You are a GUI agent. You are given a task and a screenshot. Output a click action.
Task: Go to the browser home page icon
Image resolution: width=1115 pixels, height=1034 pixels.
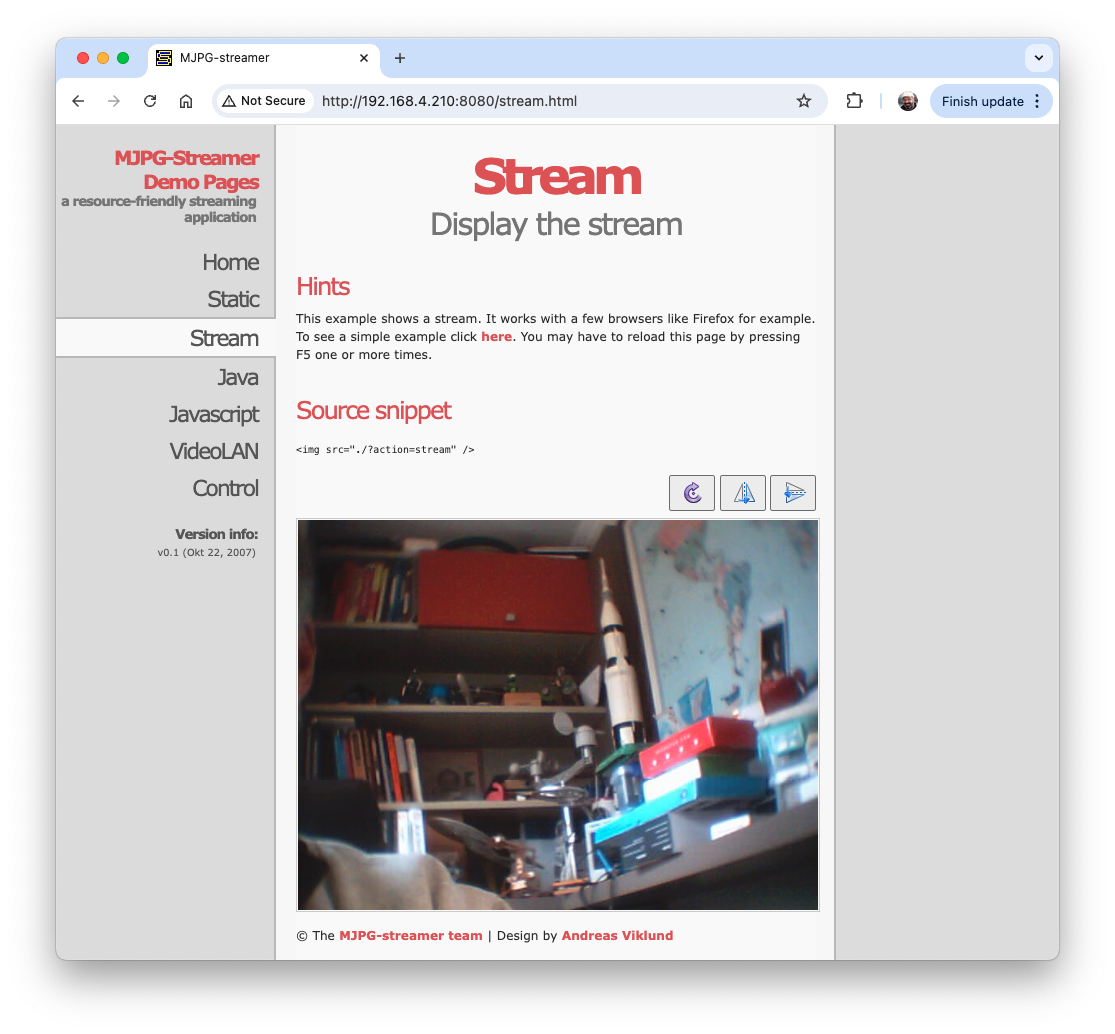[x=186, y=101]
